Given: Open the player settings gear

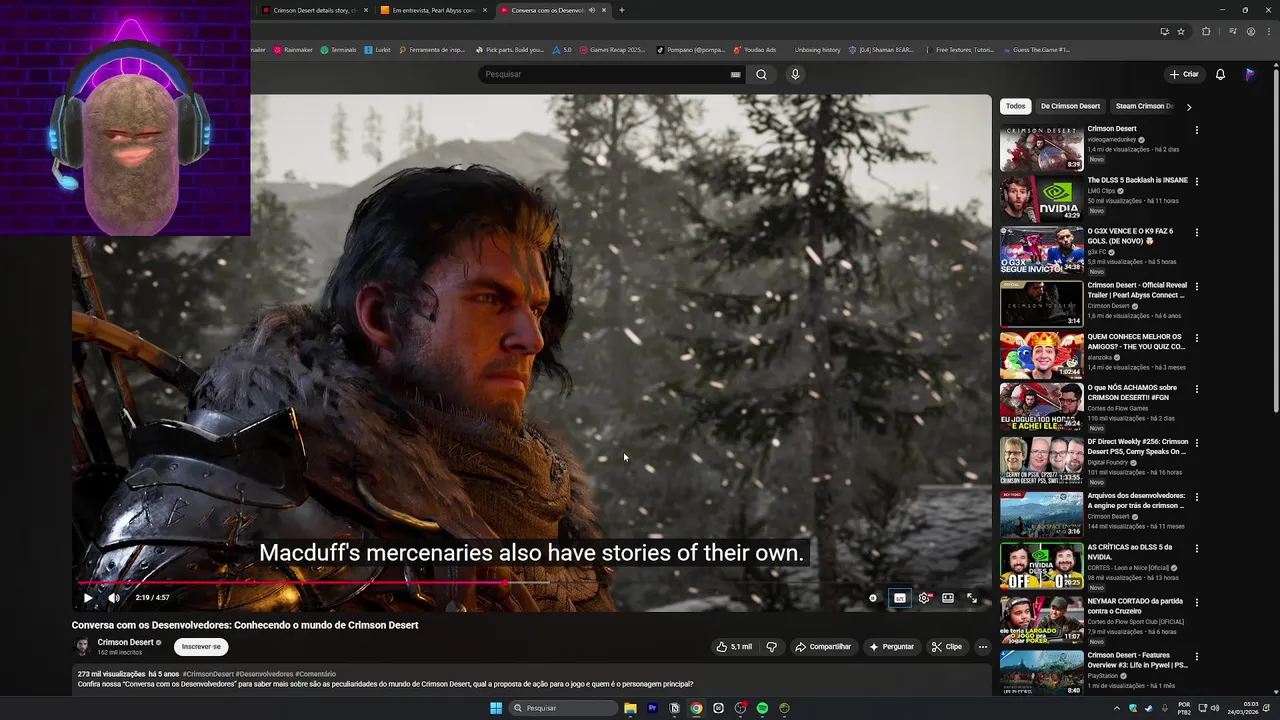Looking at the screenshot, I should point(924,598).
